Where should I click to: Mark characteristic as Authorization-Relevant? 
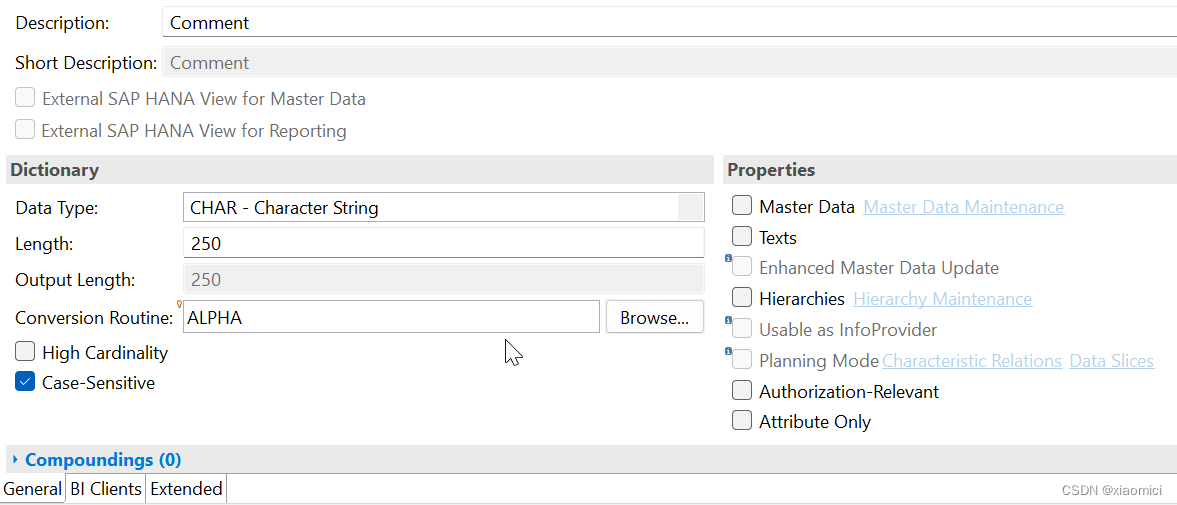pos(742,390)
